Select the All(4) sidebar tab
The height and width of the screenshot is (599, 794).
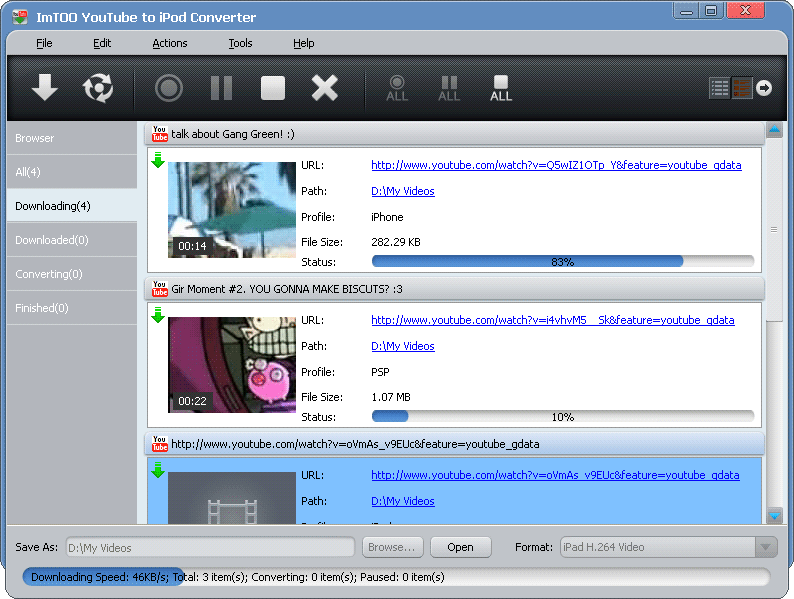pyautogui.click(x=72, y=172)
